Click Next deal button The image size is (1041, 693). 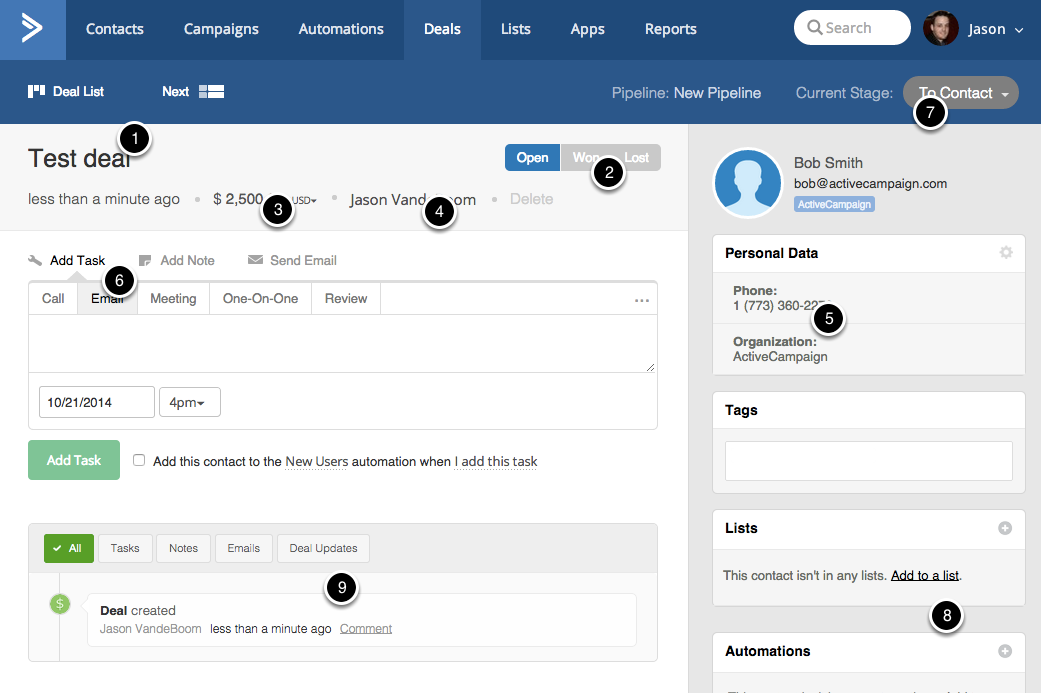pos(175,92)
